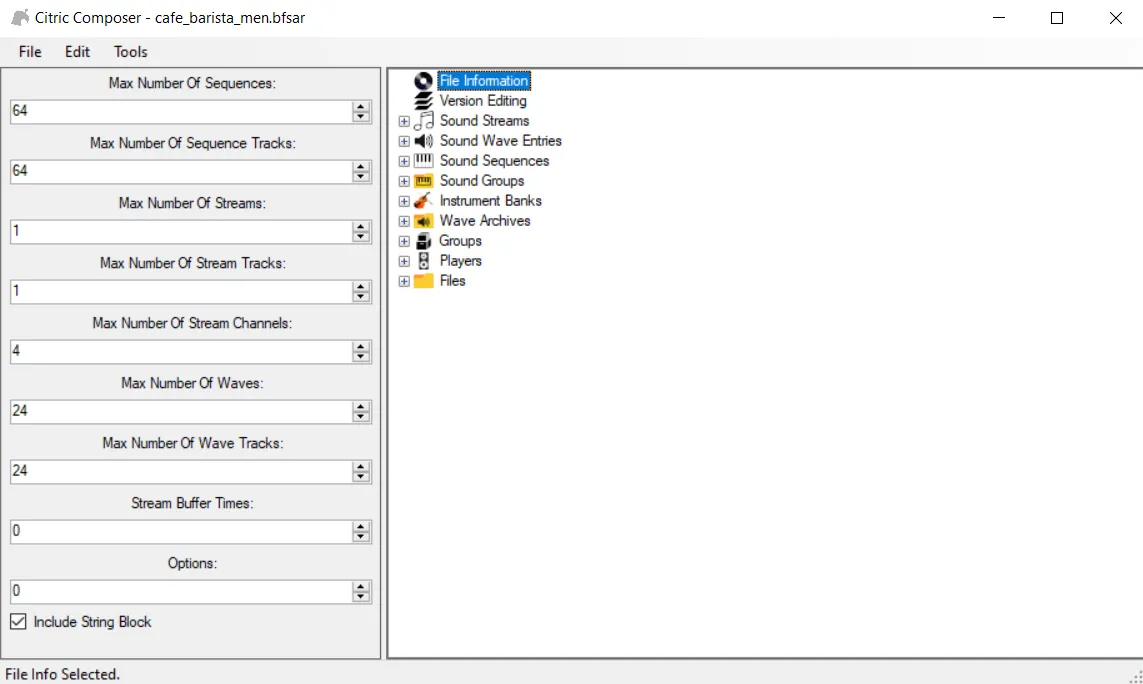Click the Stream Buffer Times input field
The height and width of the screenshot is (684, 1143).
coord(180,531)
